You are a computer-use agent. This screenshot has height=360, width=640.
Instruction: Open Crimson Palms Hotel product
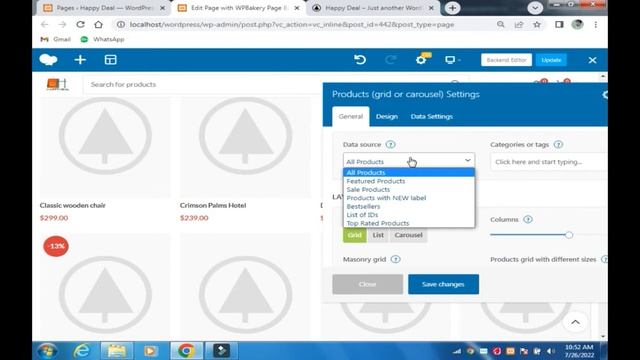pos(213,205)
